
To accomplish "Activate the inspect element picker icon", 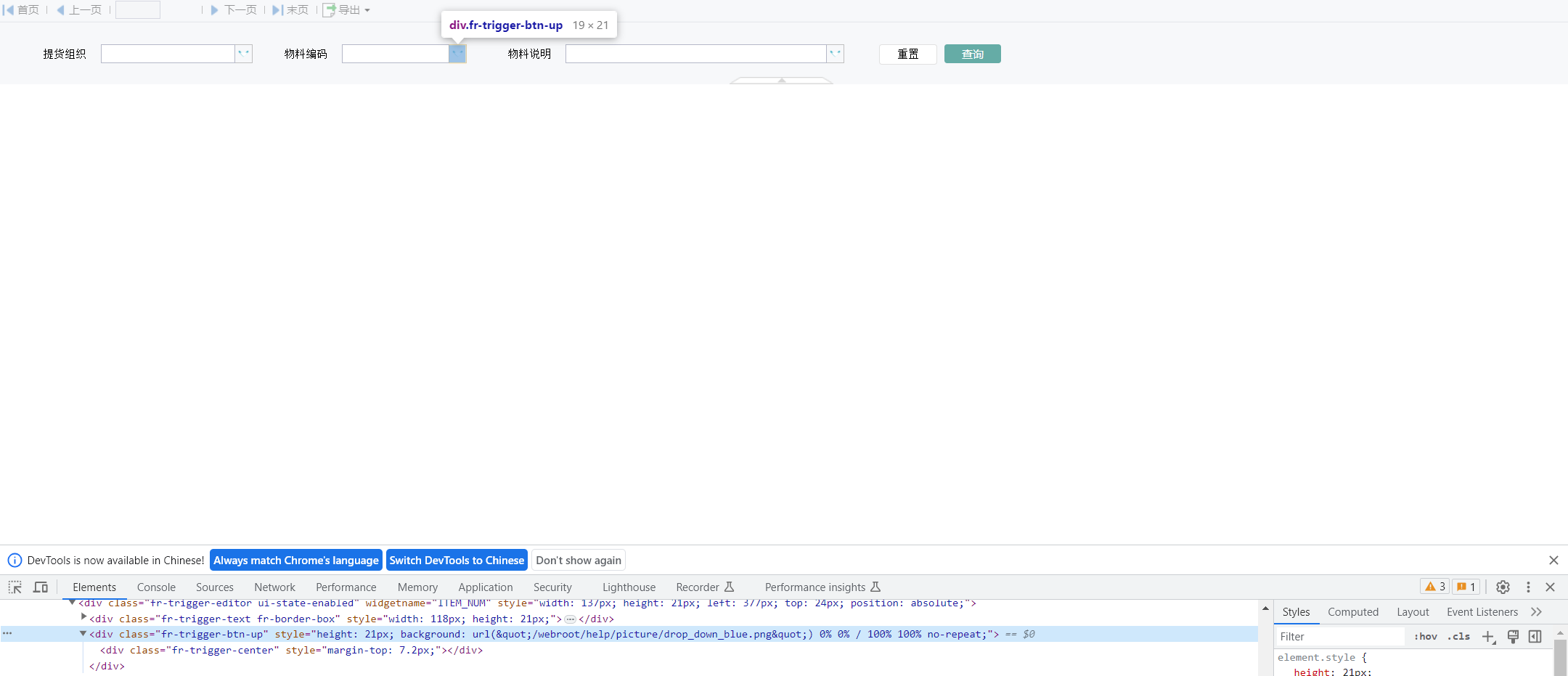I will [15, 587].
